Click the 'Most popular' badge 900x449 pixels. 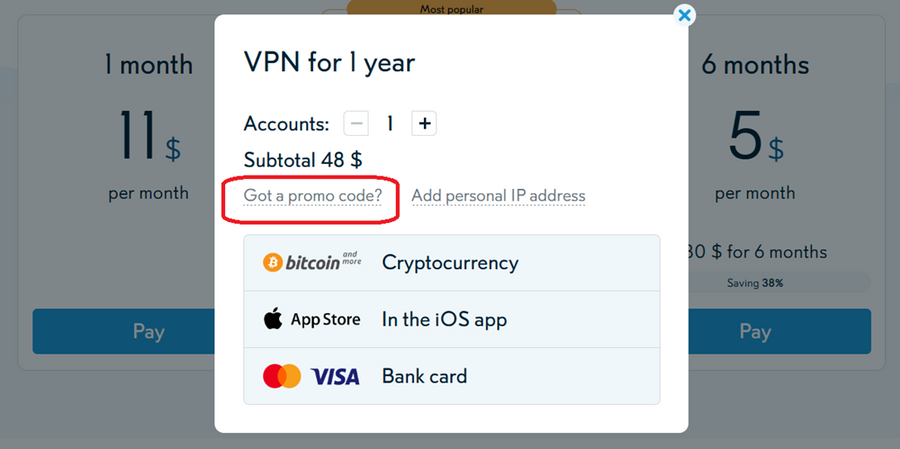451,10
